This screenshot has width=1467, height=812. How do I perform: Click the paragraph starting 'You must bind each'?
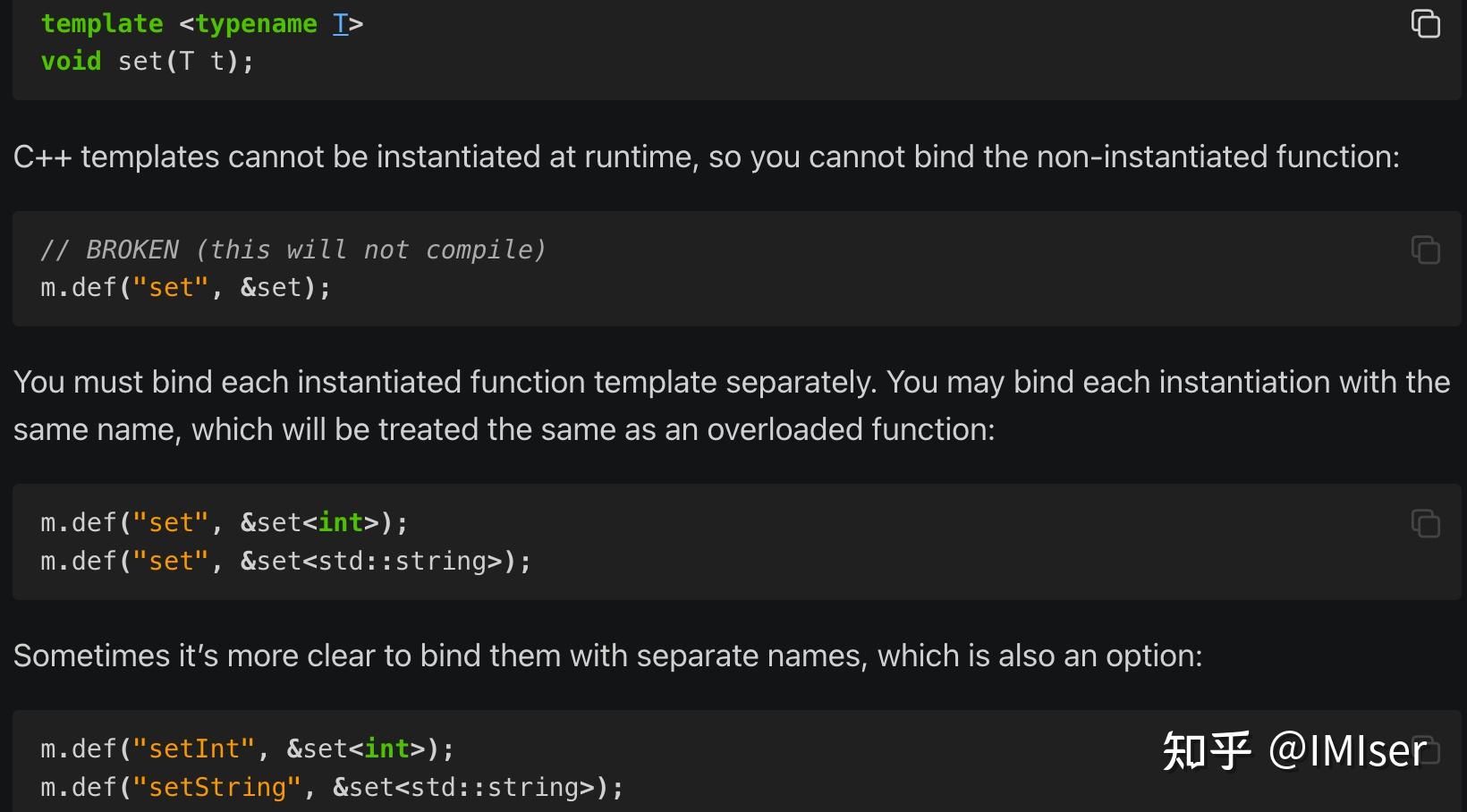731,383
